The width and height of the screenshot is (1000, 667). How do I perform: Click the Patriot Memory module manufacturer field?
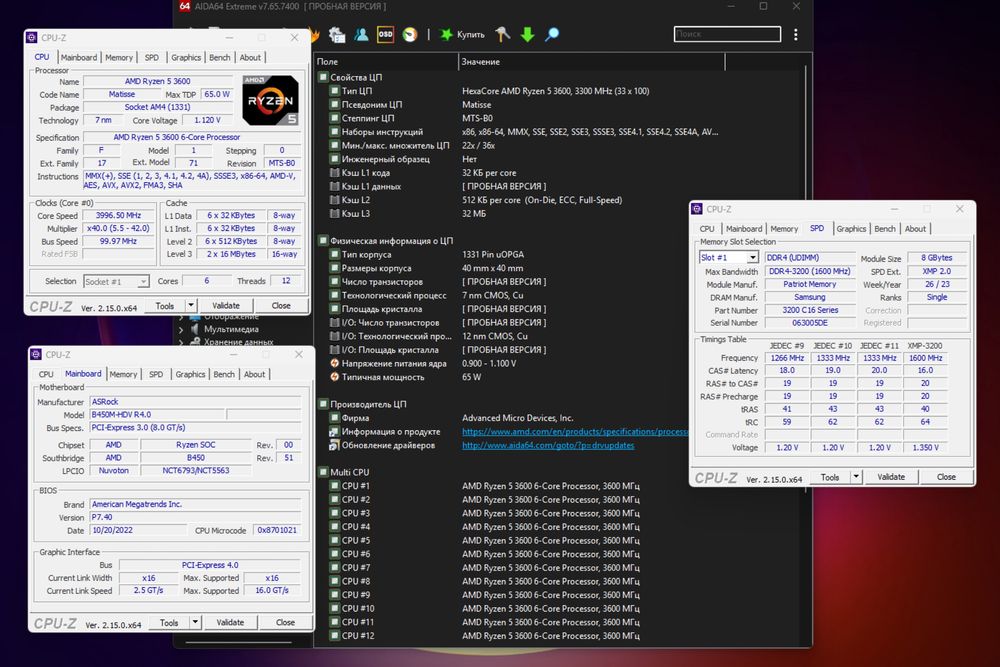[809, 284]
